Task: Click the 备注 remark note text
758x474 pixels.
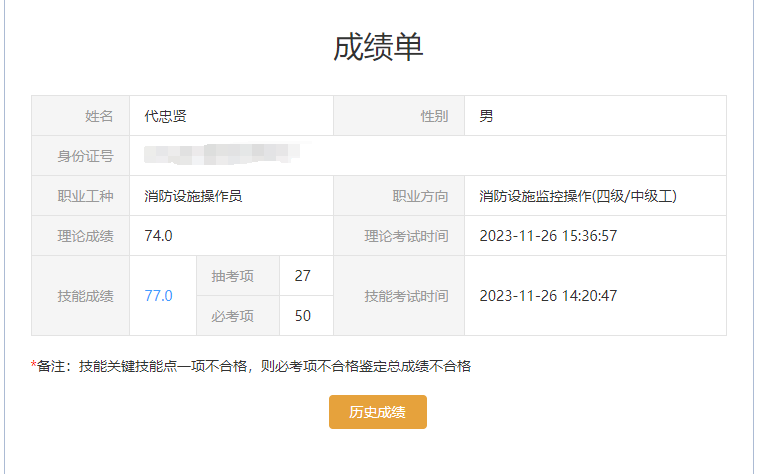Action: click(251, 366)
